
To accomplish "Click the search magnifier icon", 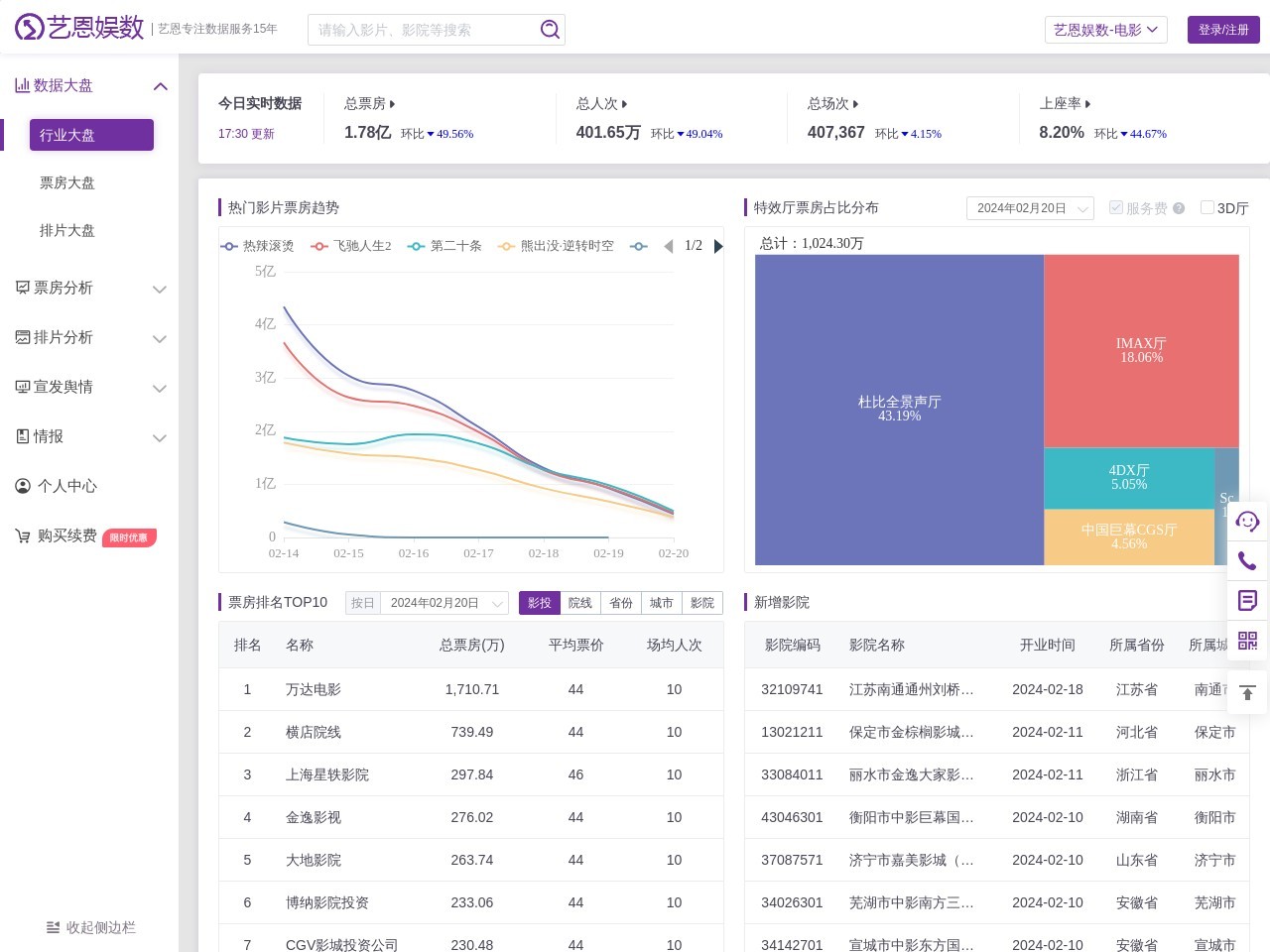I will (550, 30).
